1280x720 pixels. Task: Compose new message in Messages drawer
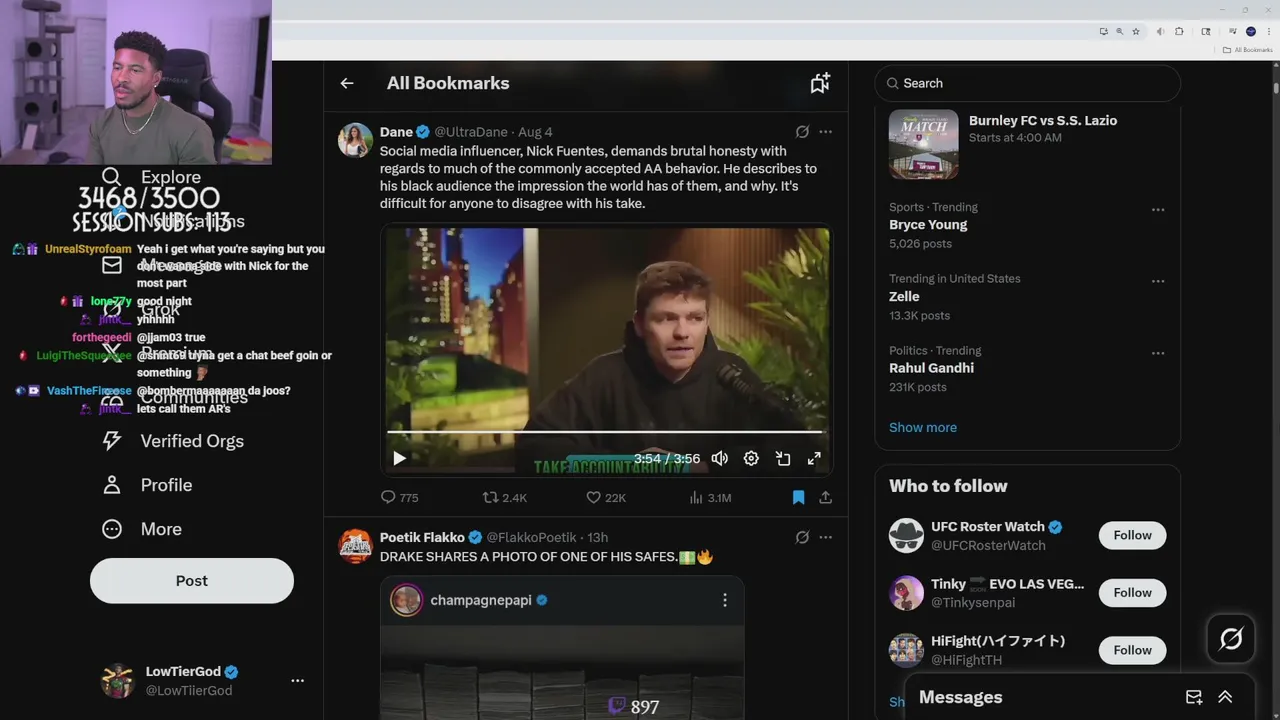point(1194,697)
